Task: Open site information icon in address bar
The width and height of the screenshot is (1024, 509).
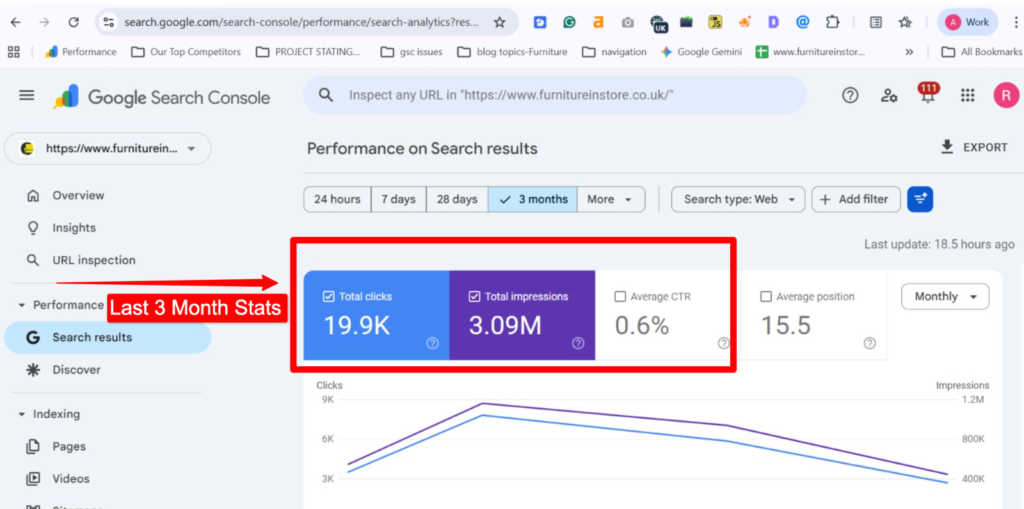Action: [x=109, y=22]
